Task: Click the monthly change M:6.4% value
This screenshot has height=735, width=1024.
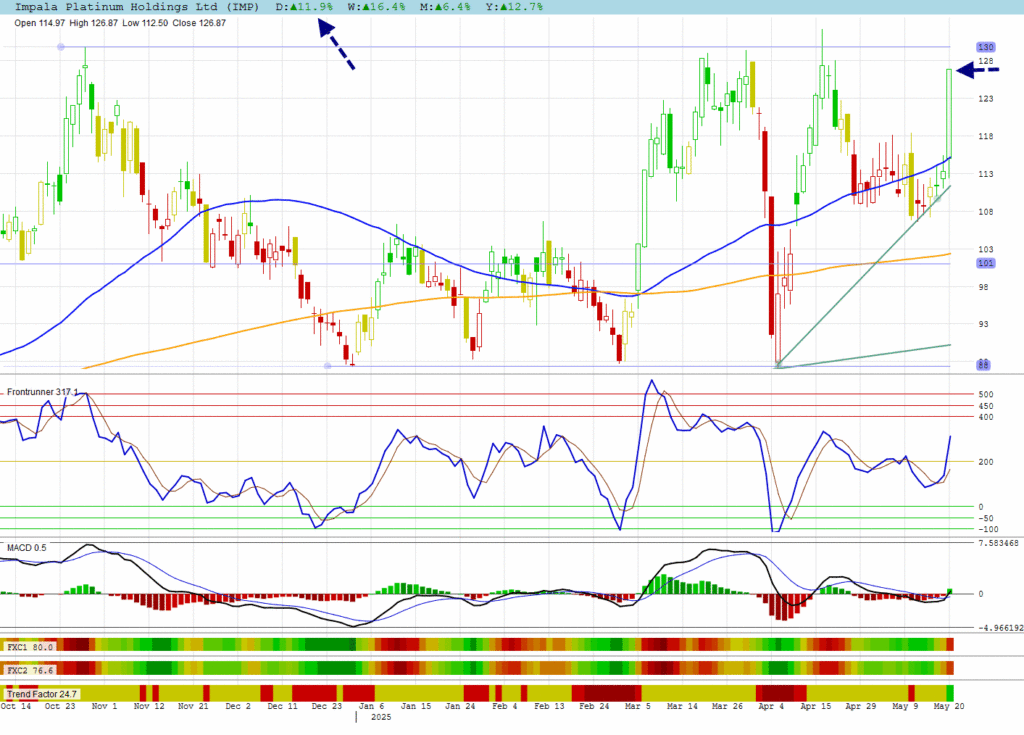Action: pos(445,7)
